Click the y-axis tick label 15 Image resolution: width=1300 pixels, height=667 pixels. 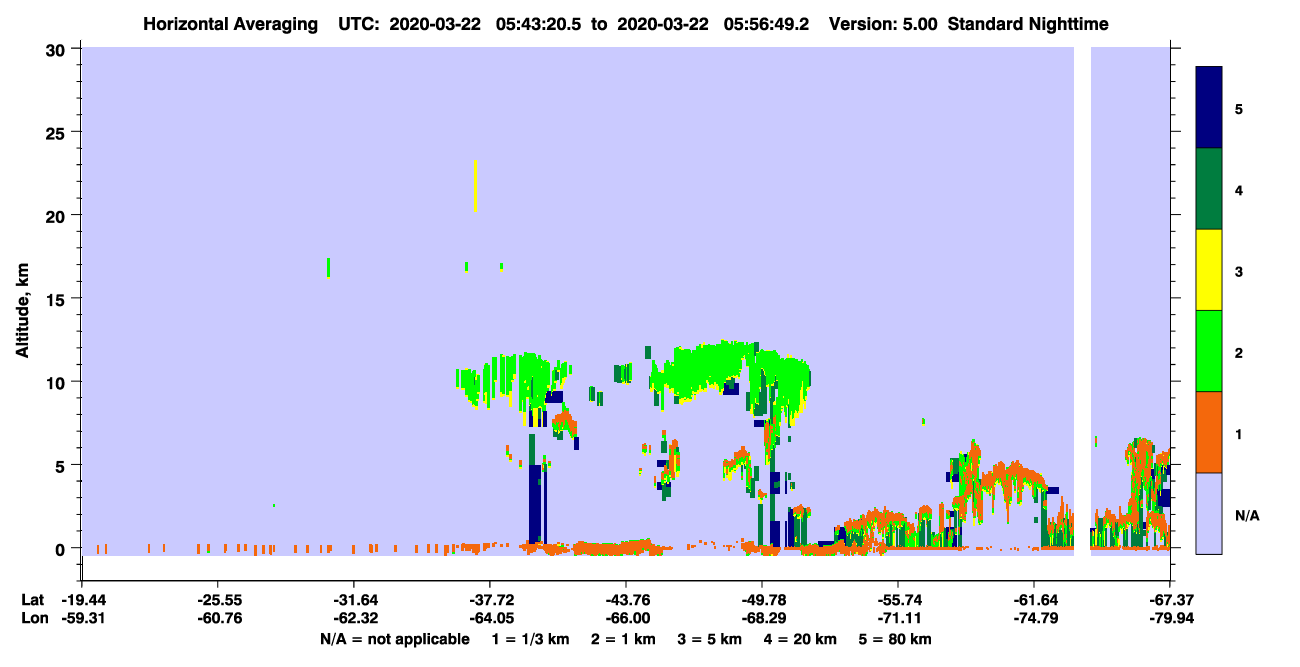point(58,299)
